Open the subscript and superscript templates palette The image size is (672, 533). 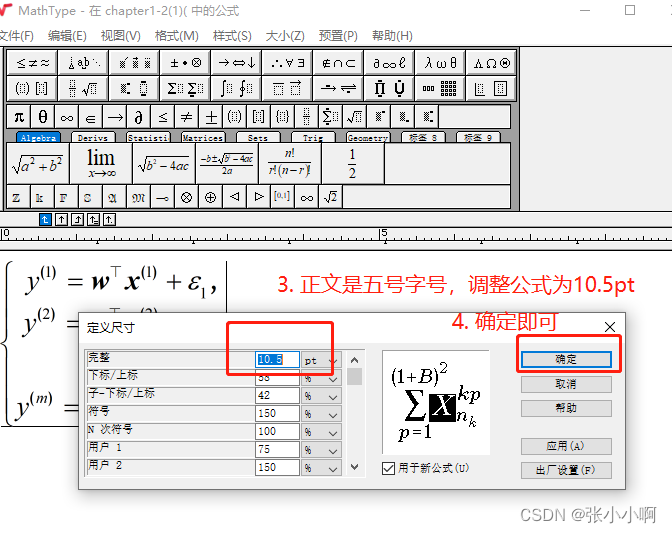pyautogui.click(x=134, y=88)
